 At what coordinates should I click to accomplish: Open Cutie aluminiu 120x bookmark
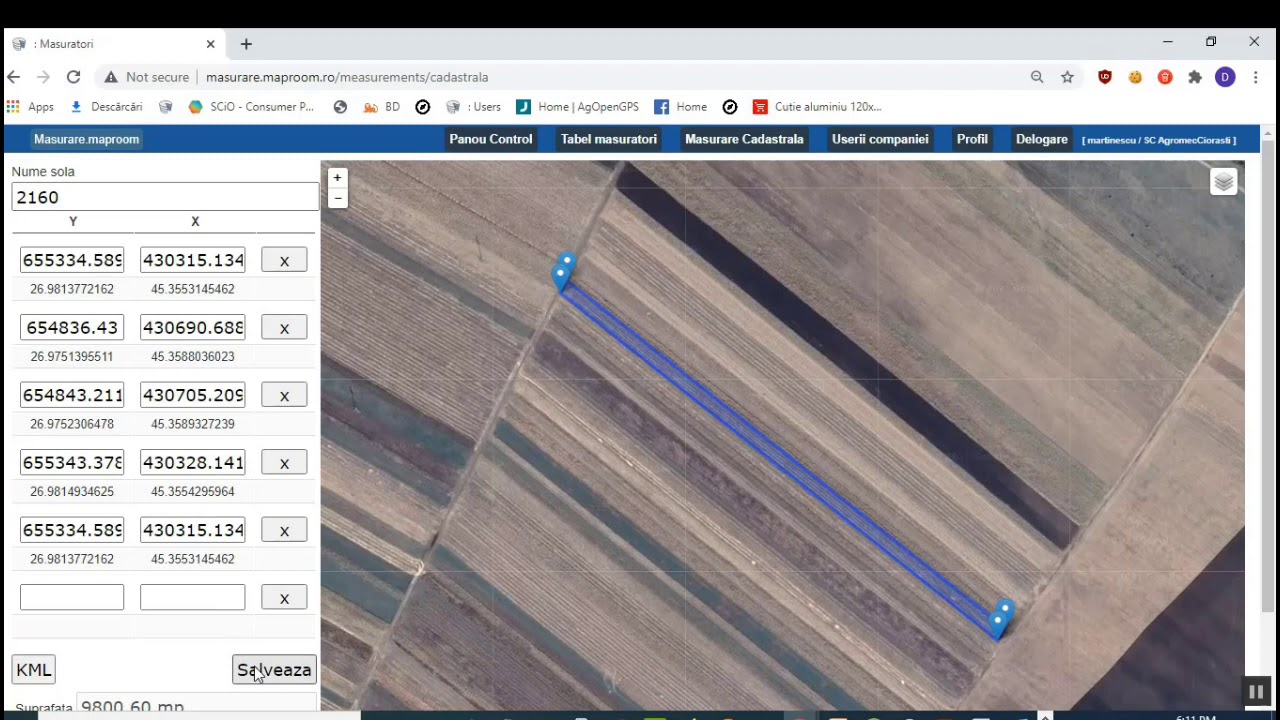[817, 107]
